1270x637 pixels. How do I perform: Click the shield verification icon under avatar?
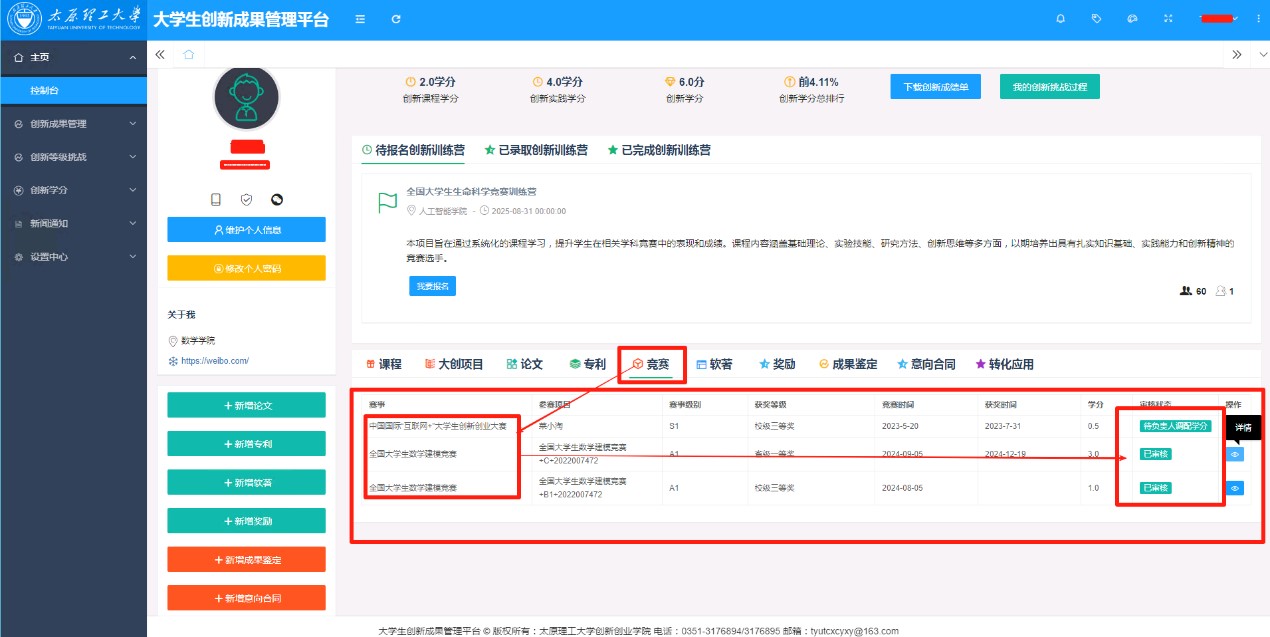tap(246, 199)
